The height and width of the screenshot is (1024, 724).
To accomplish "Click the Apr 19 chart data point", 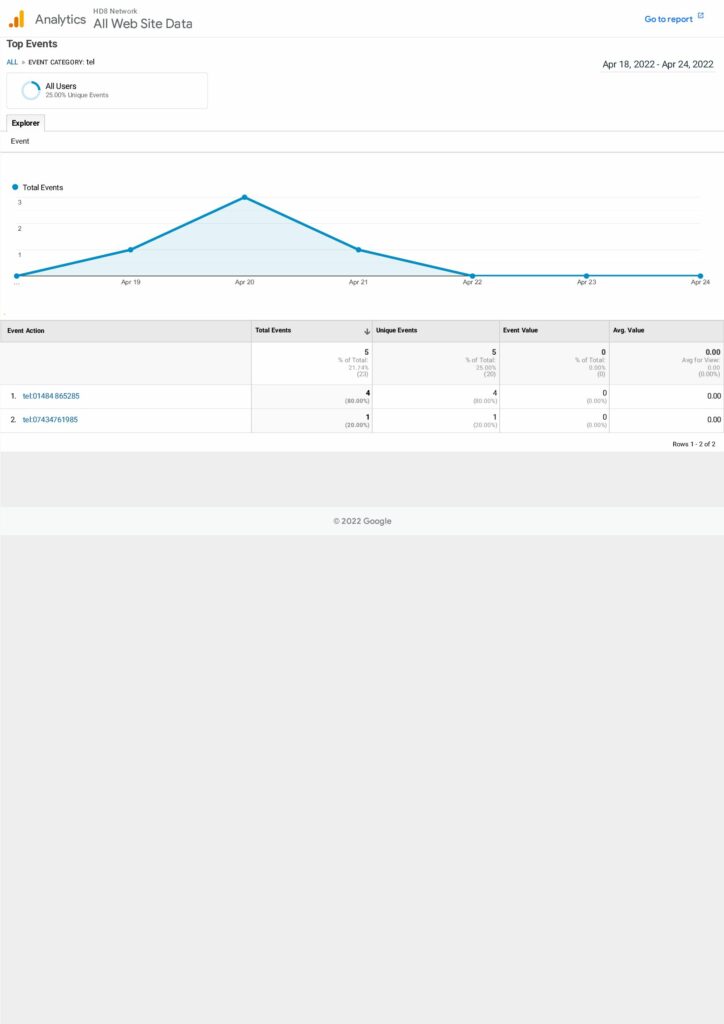I will coord(131,249).
